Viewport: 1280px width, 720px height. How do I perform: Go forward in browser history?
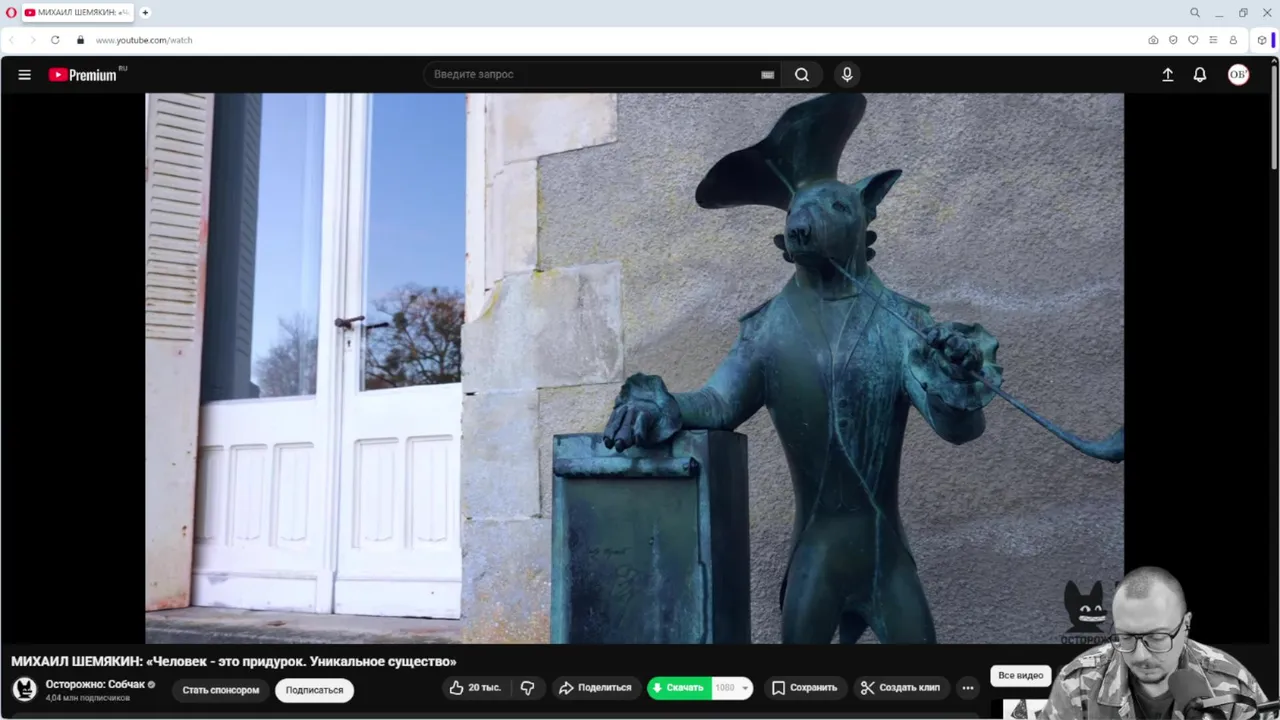point(32,40)
